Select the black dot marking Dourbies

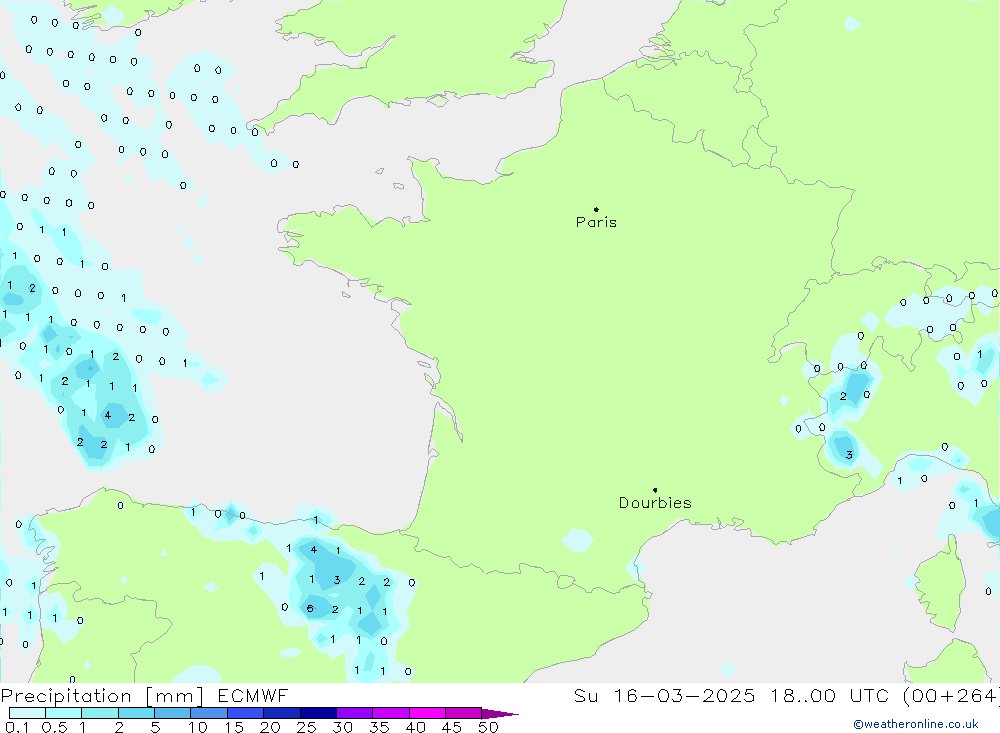tap(655, 490)
